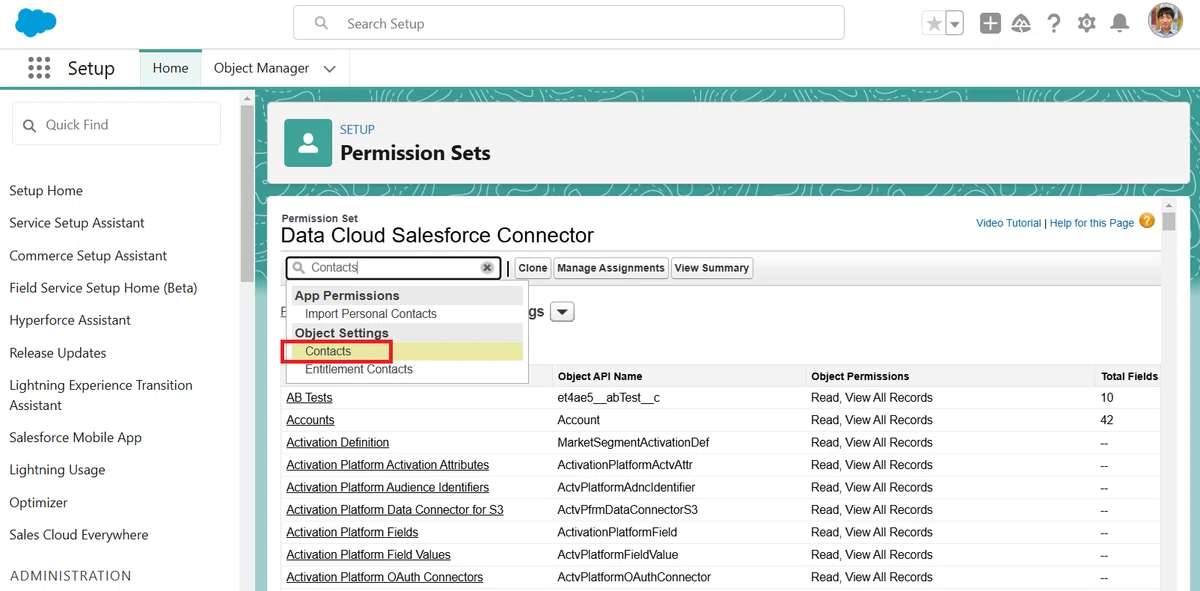Click the Search Setup magnifier icon
Screen dimensions: 1200x591
pos(321,23)
